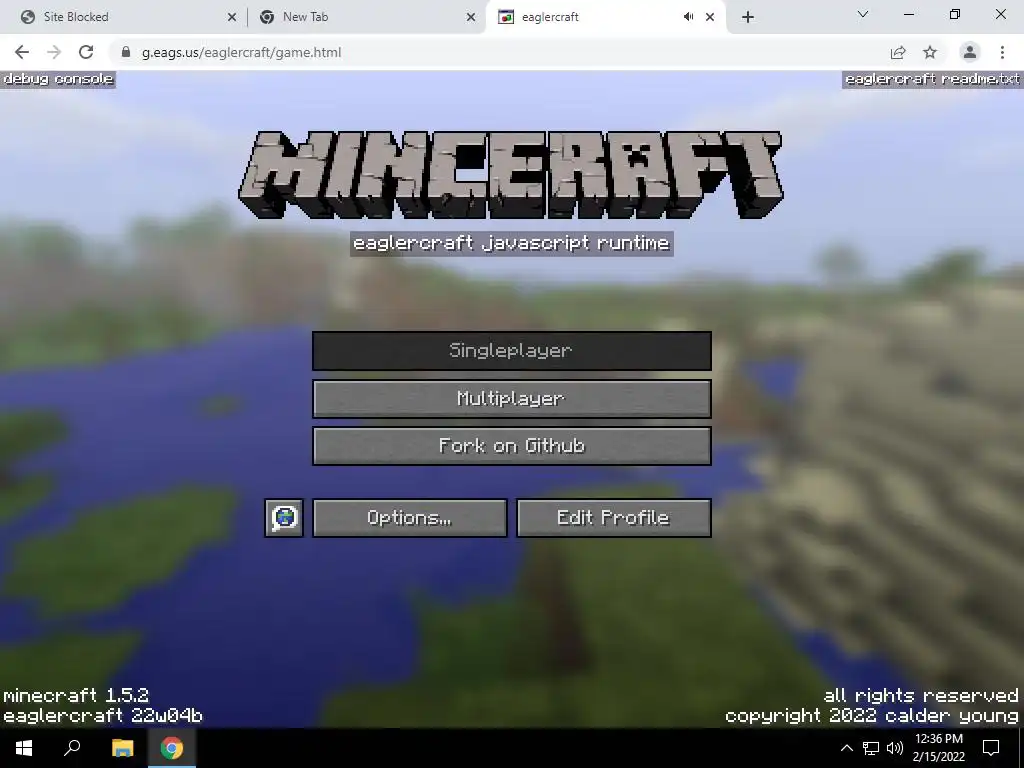Click 'all rights reserved' text
Viewport: 1024px width, 768px height.
(921, 695)
